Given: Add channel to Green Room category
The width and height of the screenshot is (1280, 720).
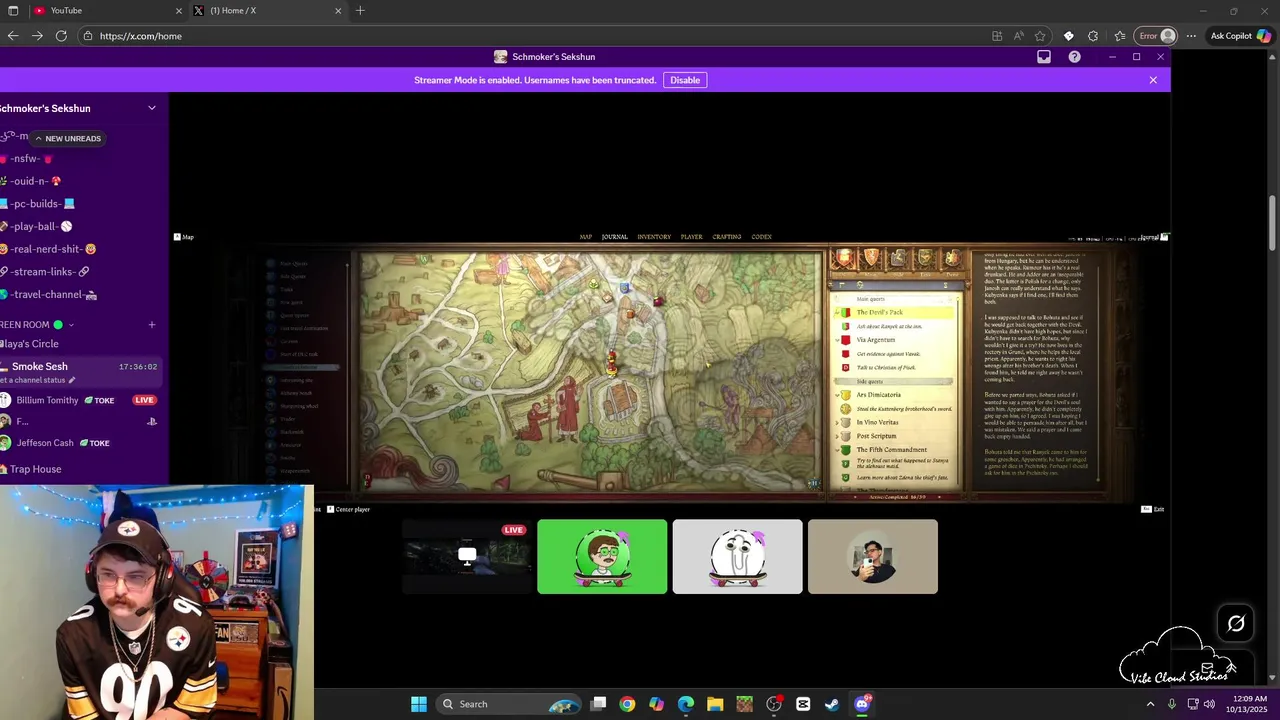Looking at the screenshot, I should pyautogui.click(x=152, y=325).
